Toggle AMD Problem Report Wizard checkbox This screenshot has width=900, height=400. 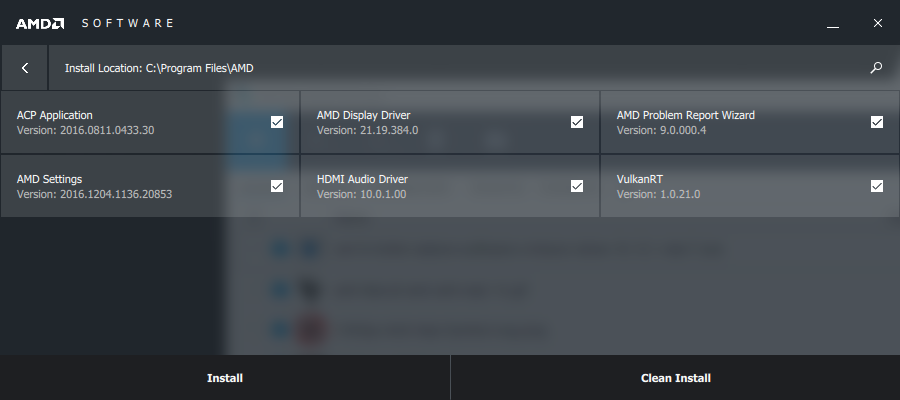[x=877, y=122]
